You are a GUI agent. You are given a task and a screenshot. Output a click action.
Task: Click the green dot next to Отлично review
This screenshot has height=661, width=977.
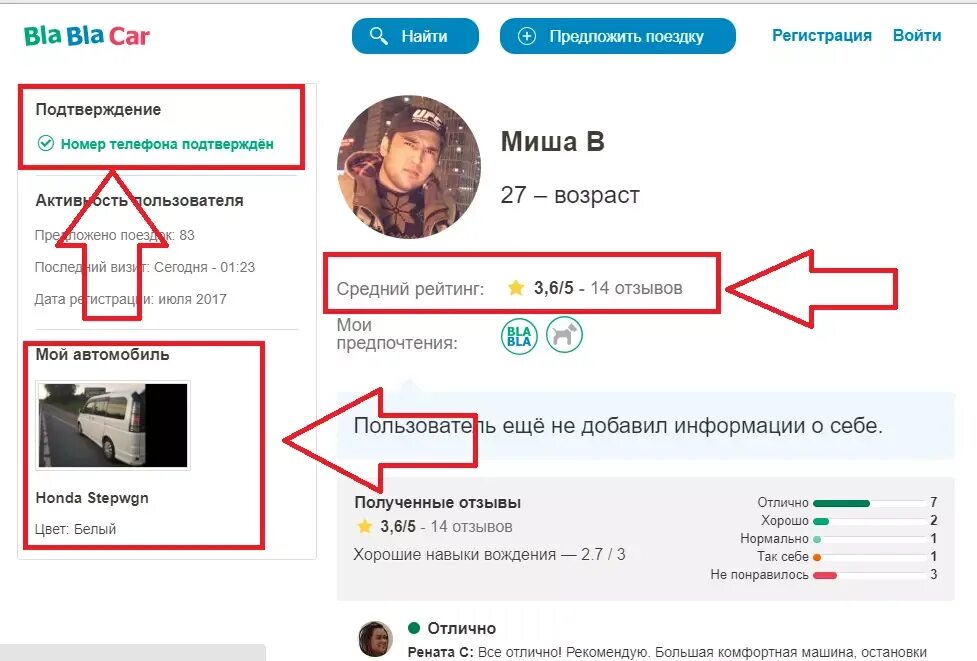click(x=414, y=627)
